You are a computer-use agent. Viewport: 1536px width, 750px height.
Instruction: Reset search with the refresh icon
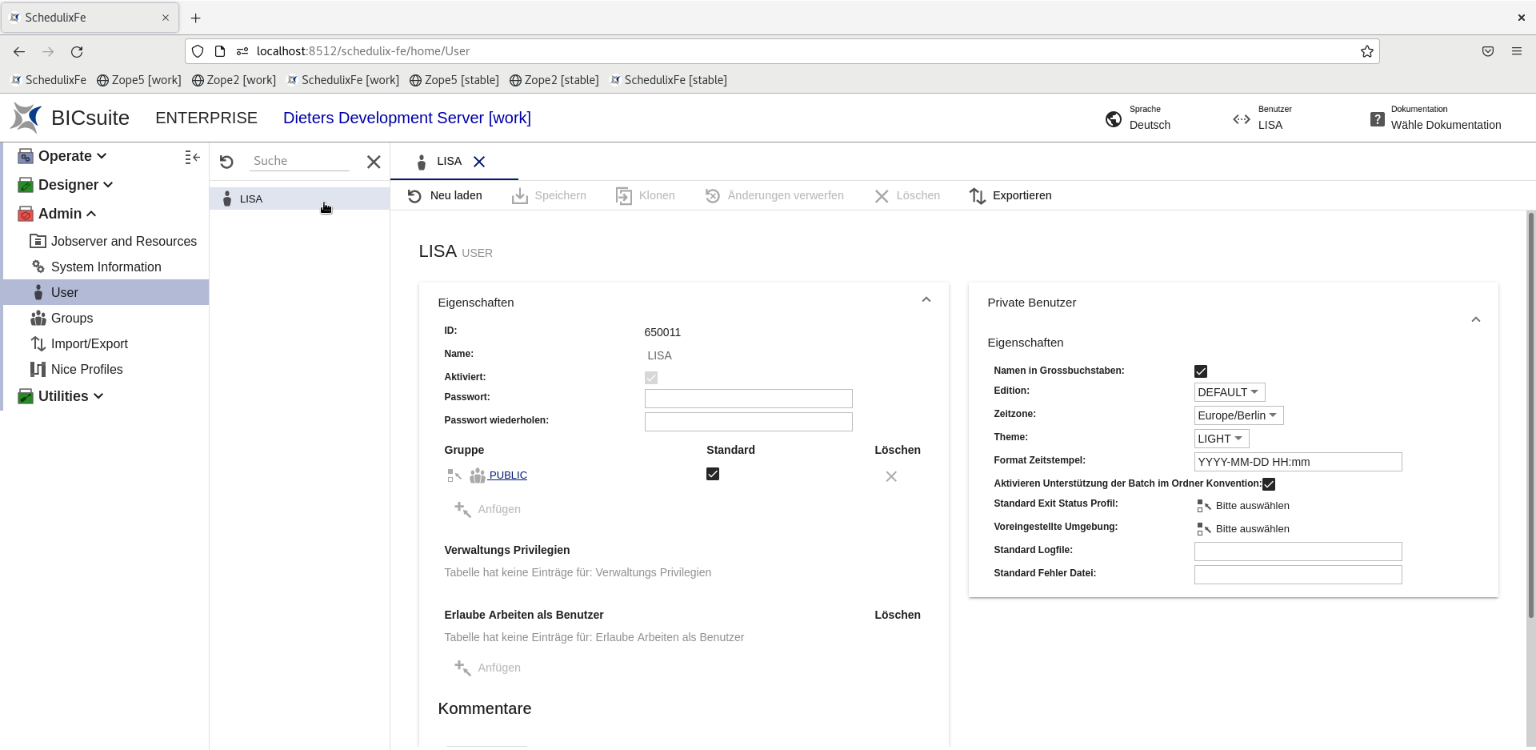(x=226, y=162)
